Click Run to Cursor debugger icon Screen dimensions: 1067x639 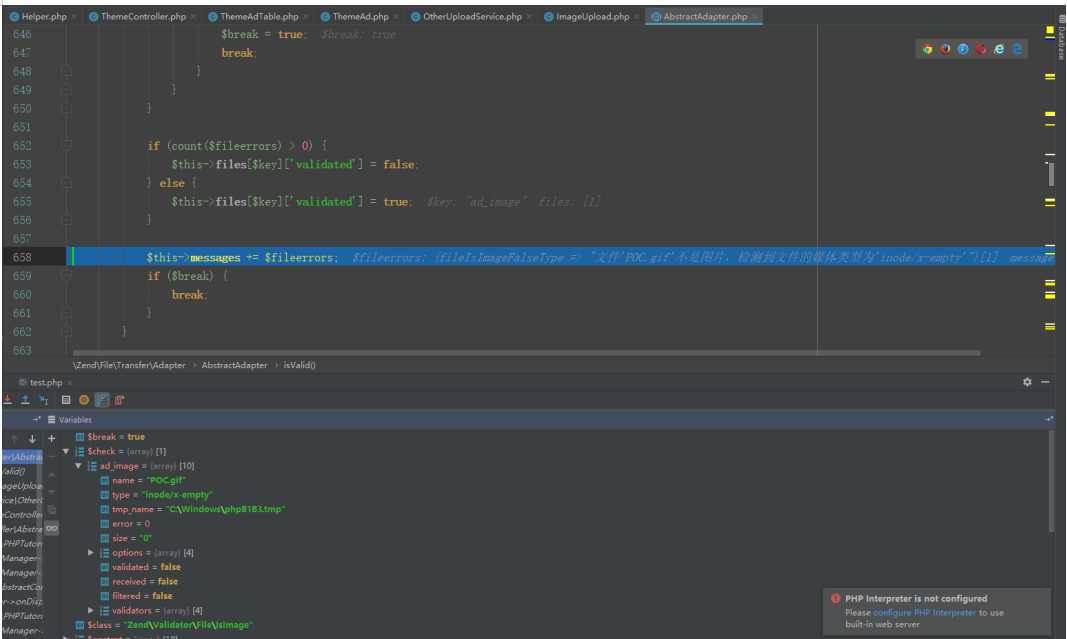pos(44,400)
